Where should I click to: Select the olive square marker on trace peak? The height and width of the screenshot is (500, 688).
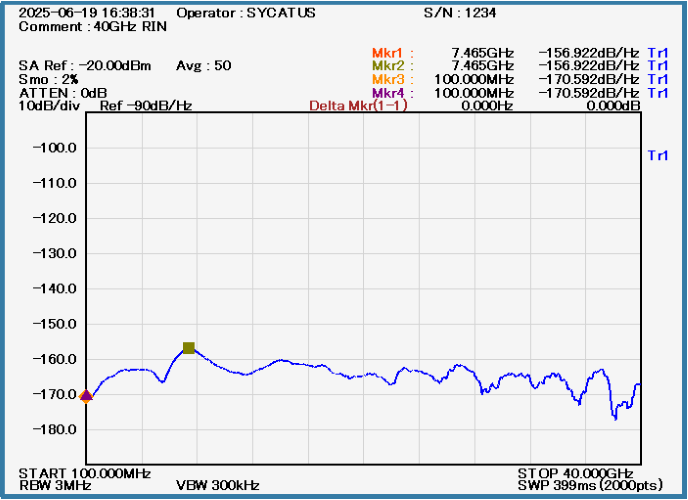[x=189, y=348]
